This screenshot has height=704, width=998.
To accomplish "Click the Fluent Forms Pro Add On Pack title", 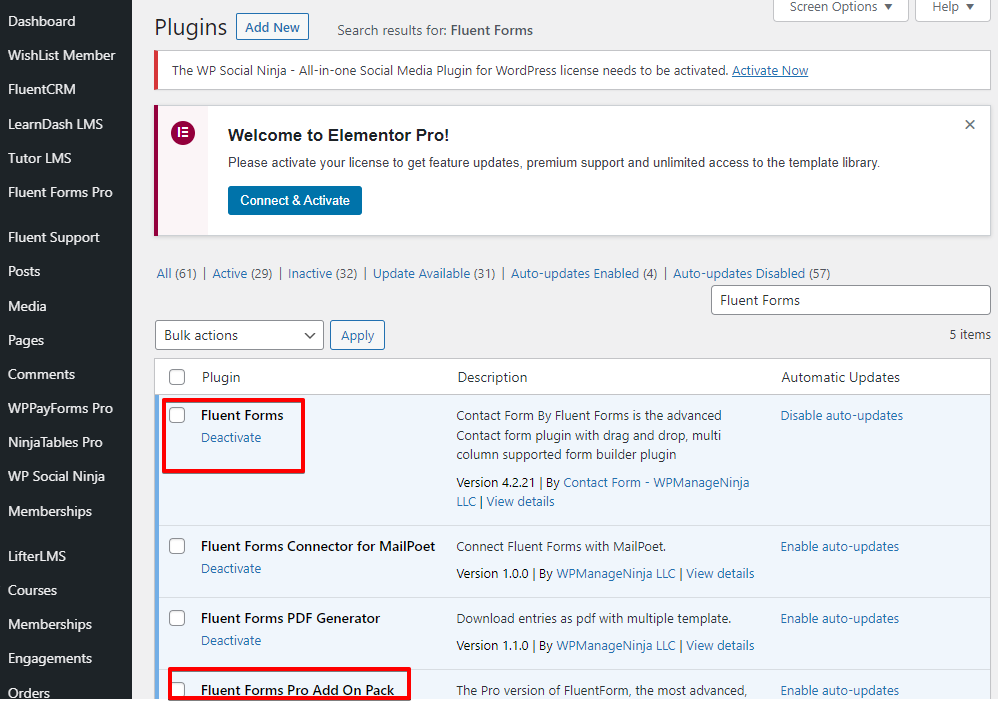I will pos(297,690).
